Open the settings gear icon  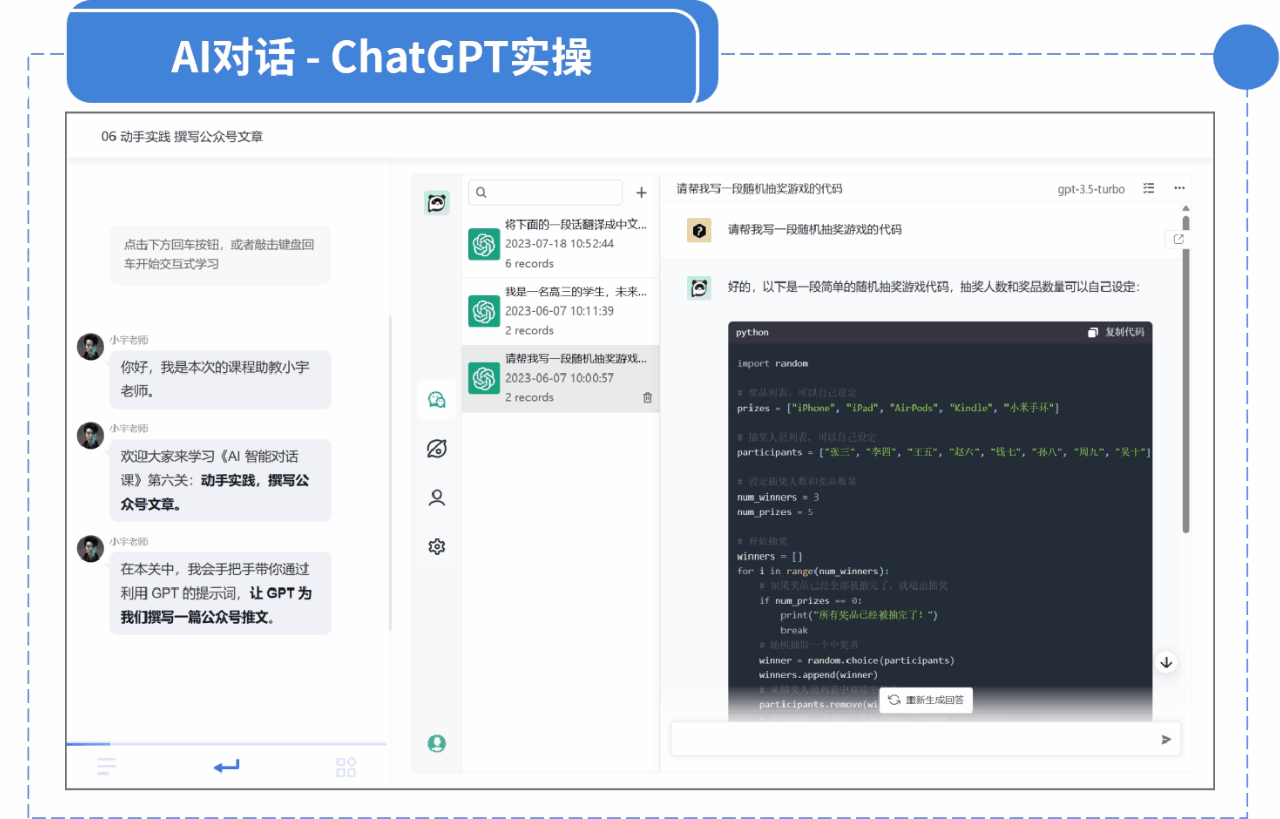[436, 547]
